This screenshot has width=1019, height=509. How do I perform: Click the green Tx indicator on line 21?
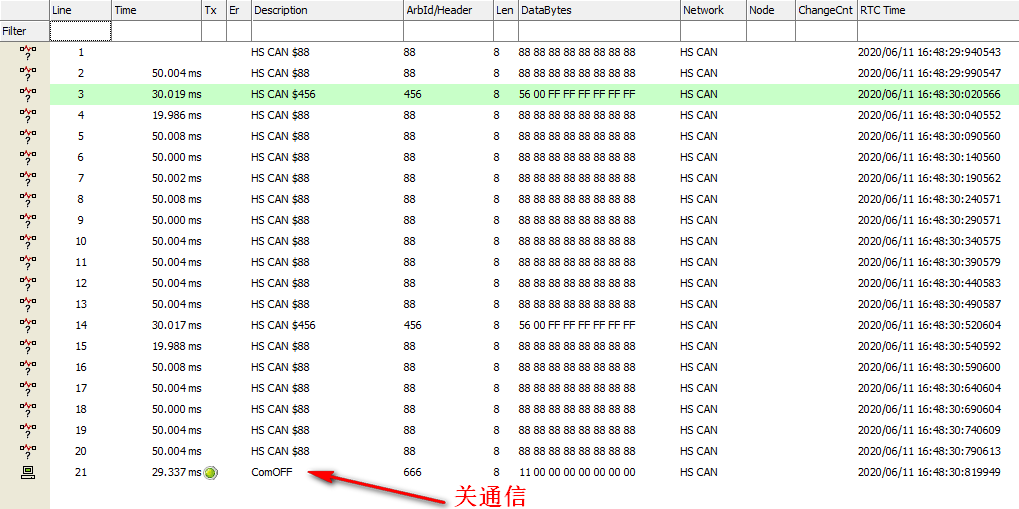pos(211,473)
